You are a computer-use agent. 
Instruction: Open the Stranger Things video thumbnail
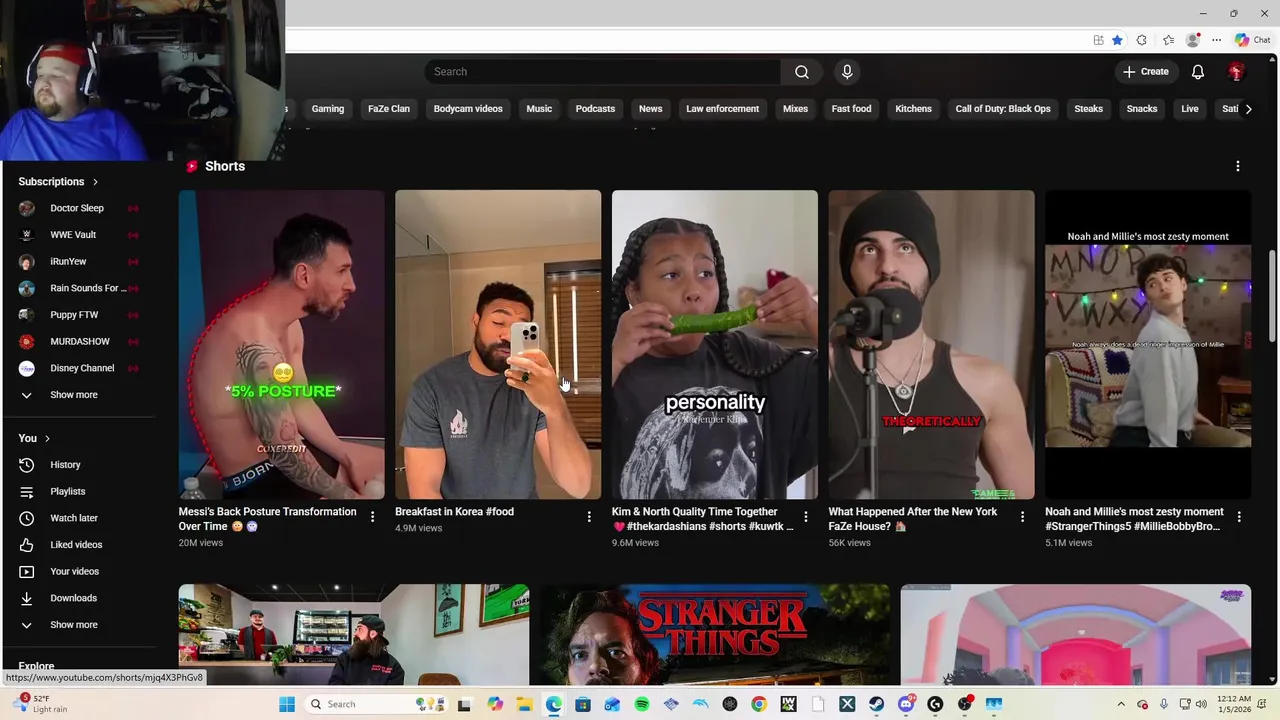[715, 634]
